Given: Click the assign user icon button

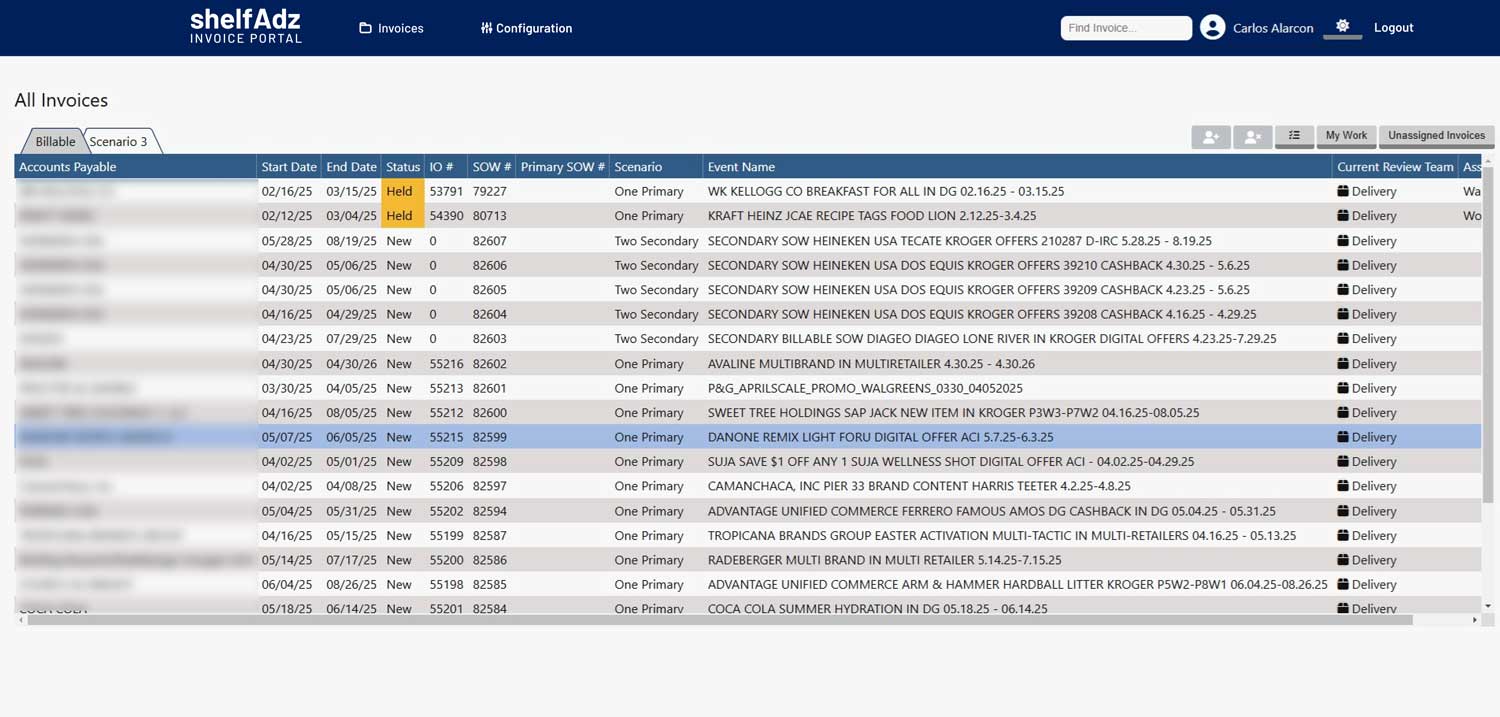Looking at the screenshot, I should coord(1210,136).
